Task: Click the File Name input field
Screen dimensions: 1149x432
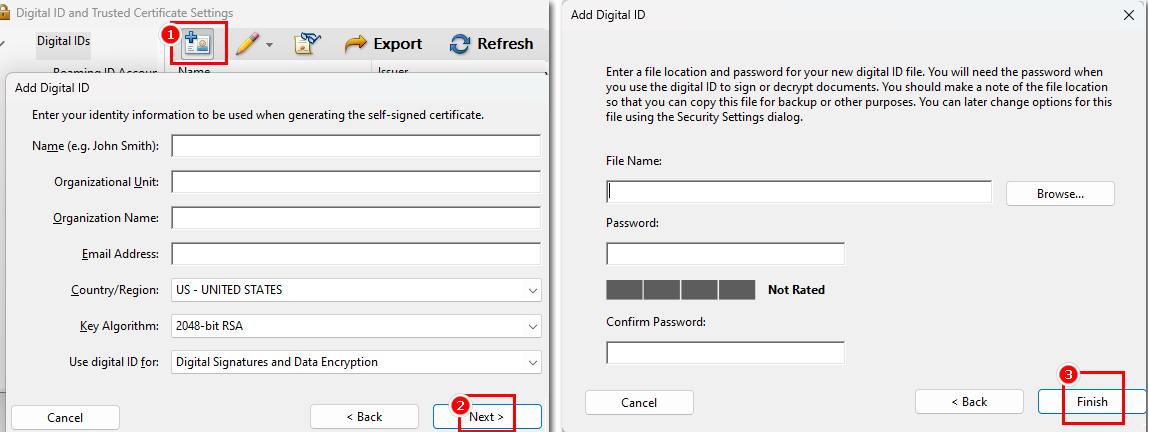Action: click(799, 192)
